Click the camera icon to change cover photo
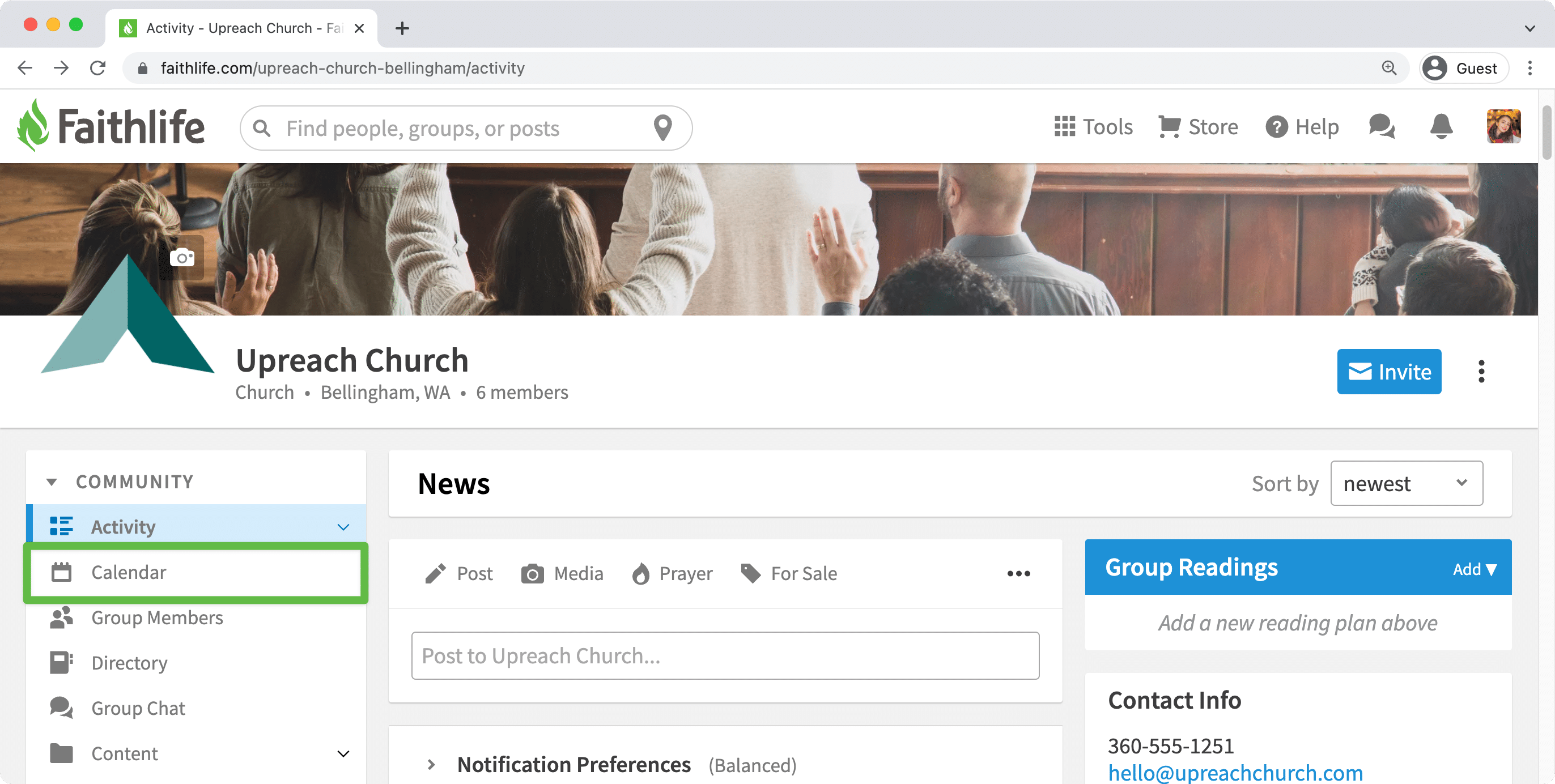 [182, 258]
